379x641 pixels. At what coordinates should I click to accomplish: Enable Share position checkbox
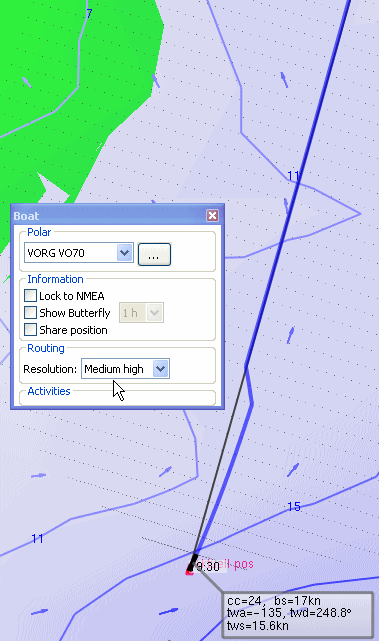coord(30,329)
